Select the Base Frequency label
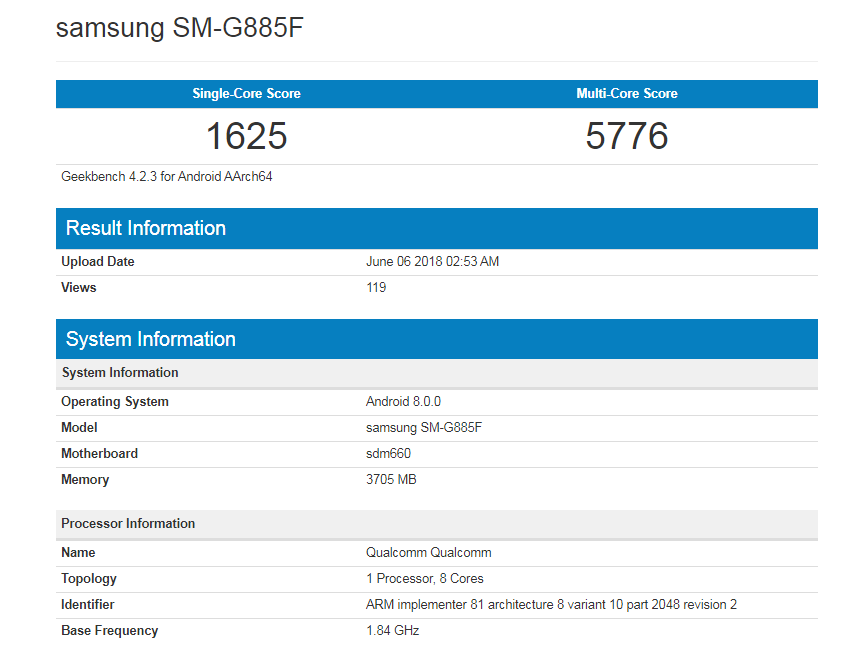 pyautogui.click(x=110, y=631)
